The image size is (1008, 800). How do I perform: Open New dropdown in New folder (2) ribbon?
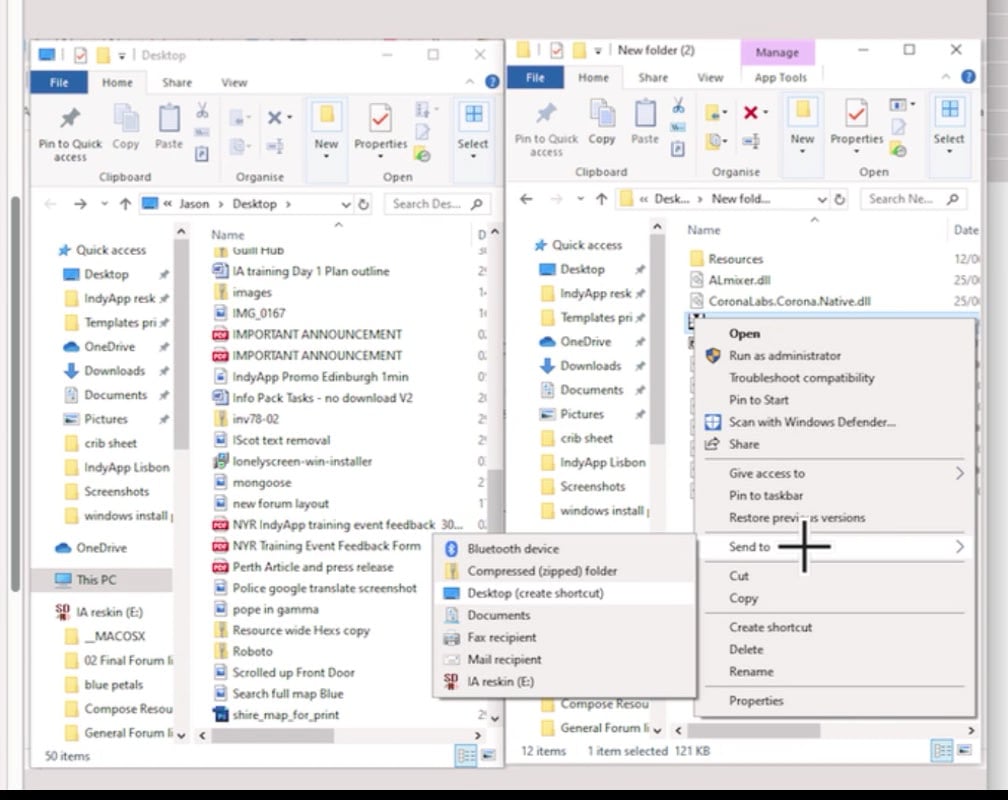tap(802, 152)
